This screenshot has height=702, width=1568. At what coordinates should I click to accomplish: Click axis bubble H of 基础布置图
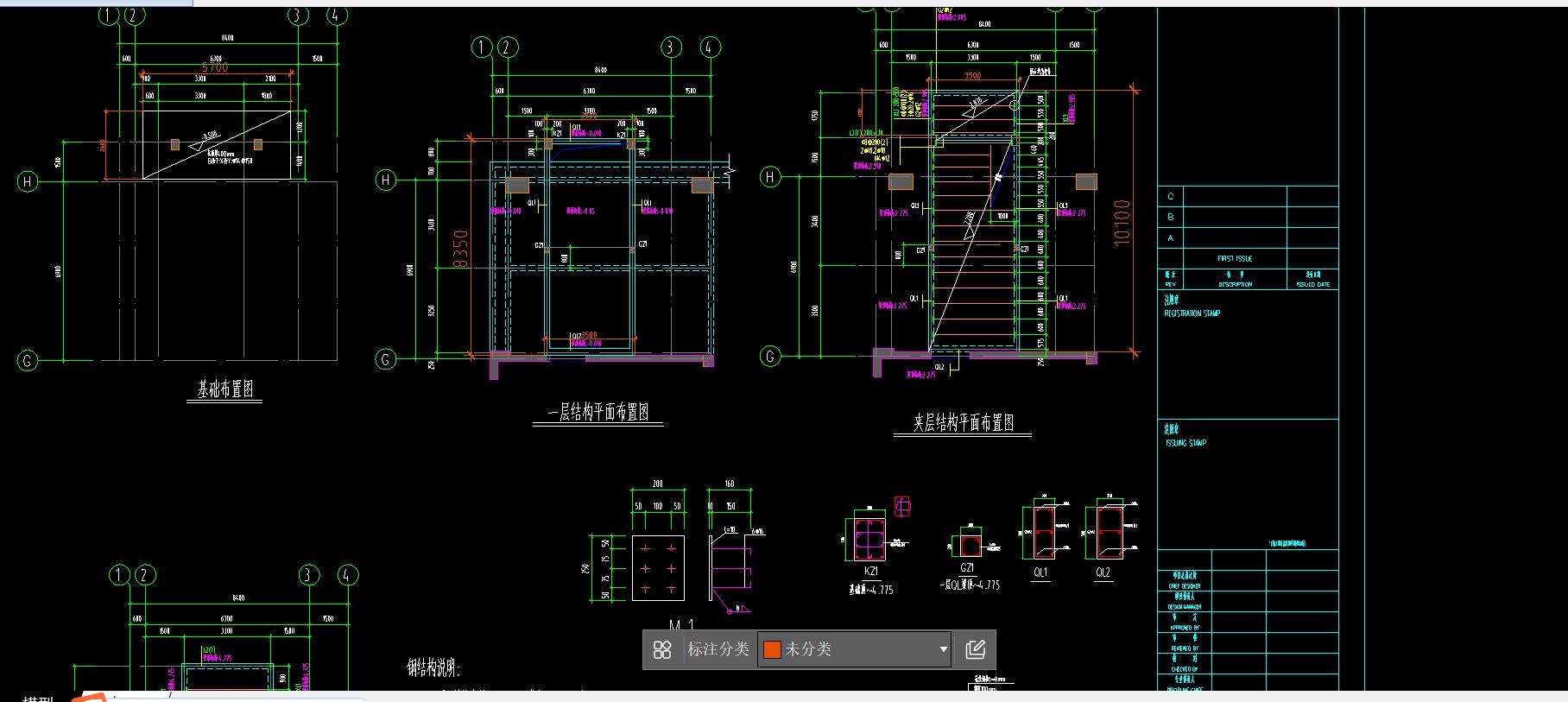click(x=28, y=181)
